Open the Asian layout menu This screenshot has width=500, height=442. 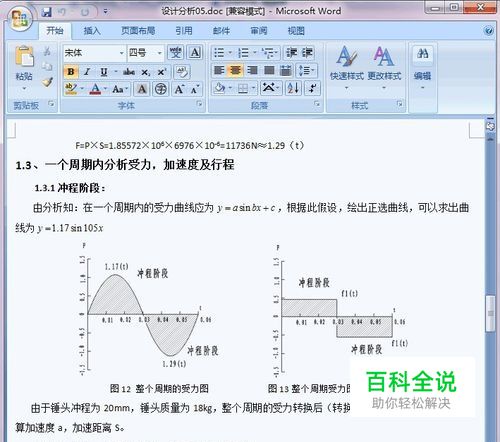point(271,88)
